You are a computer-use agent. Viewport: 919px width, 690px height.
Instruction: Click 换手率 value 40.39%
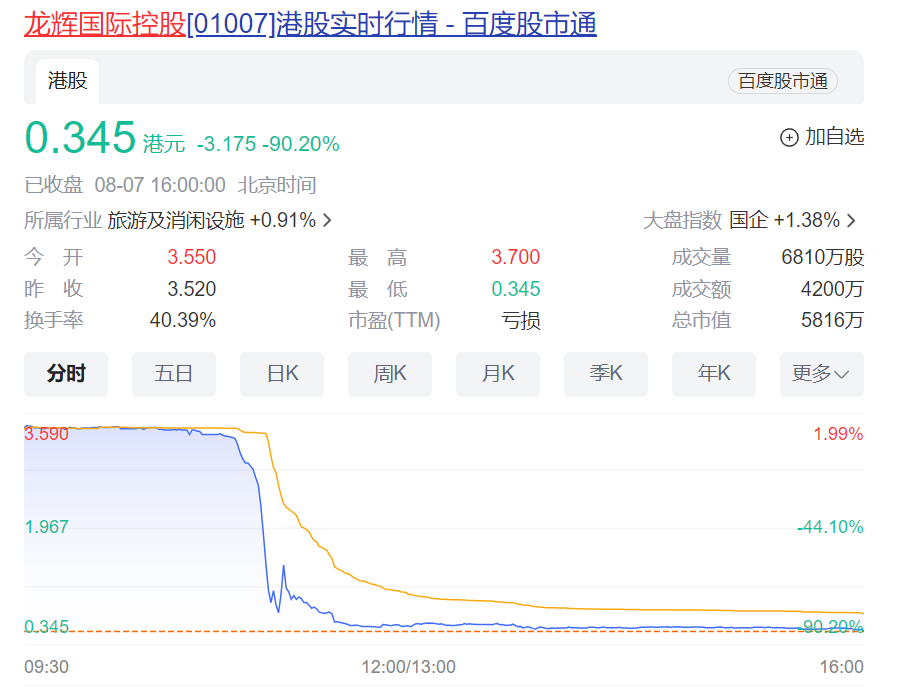point(183,320)
